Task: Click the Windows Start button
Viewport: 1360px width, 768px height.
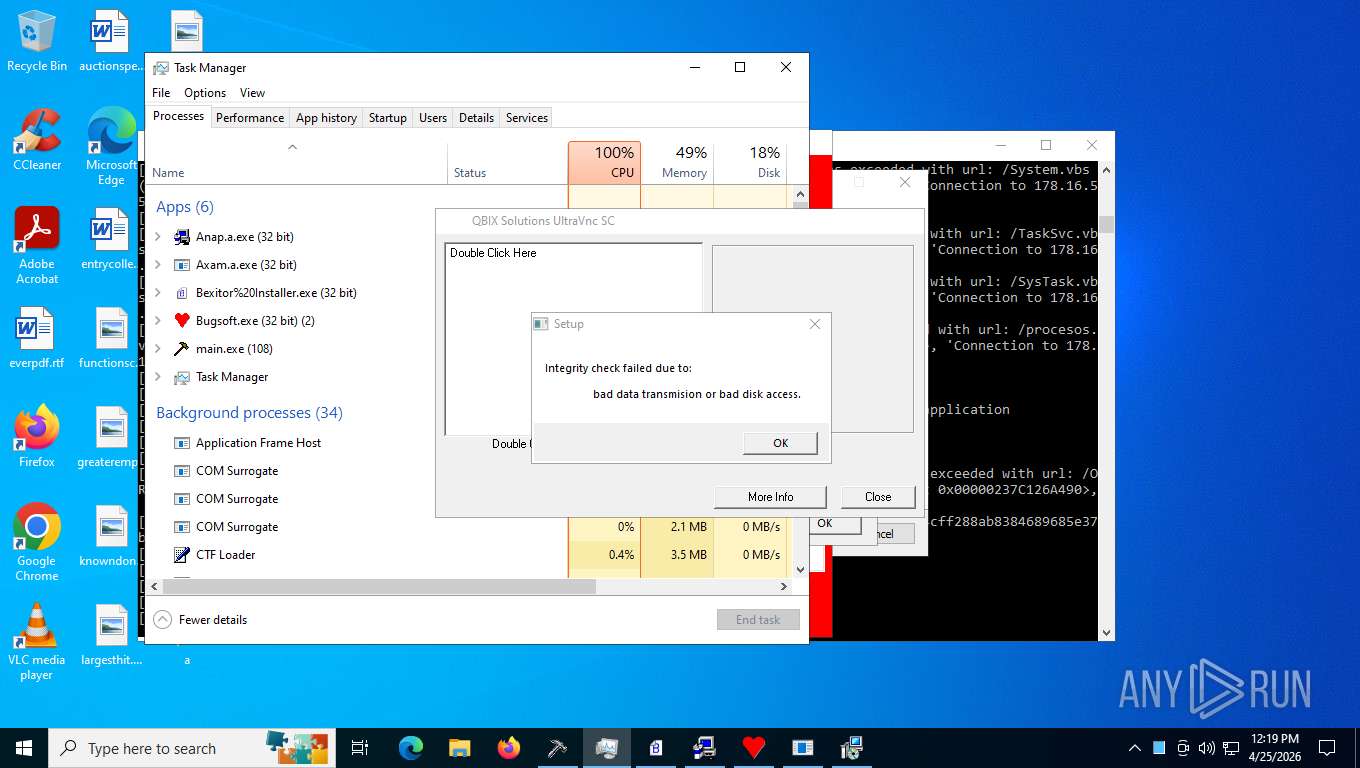Action: (24, 748)
